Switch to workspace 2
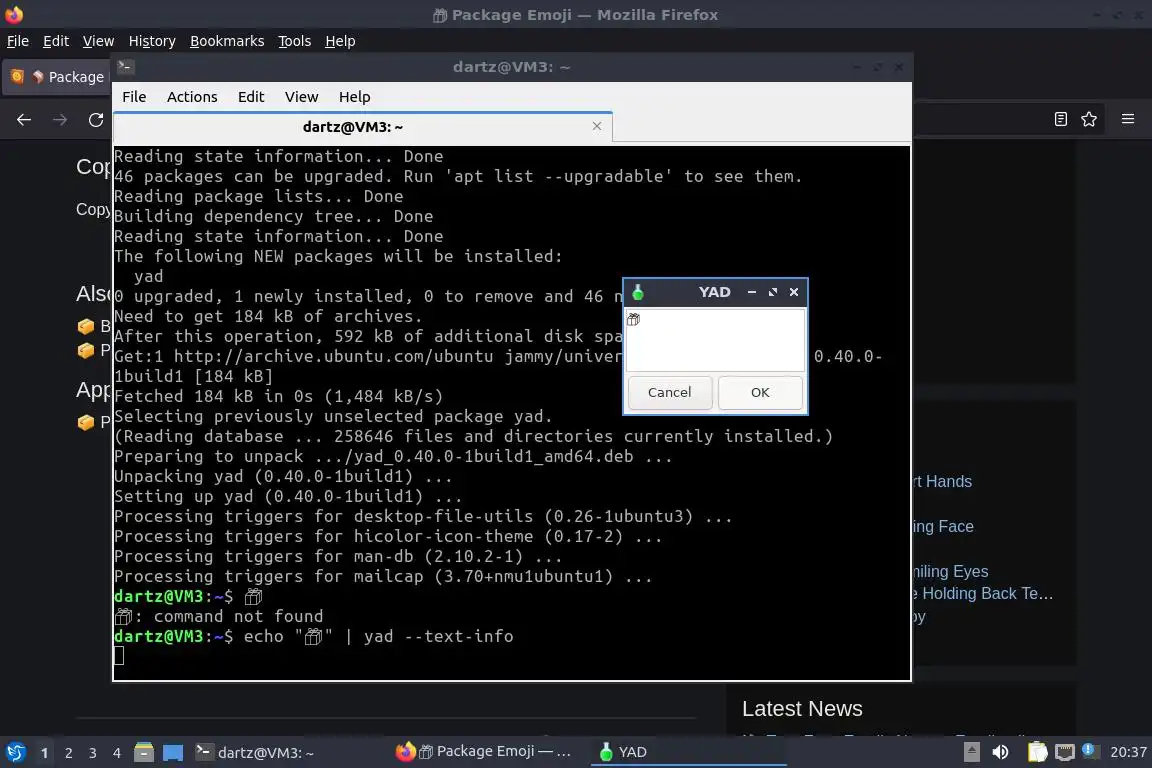Image resolution: width=1152 pixels, height=768 pixels. click(x=69, y=753)
